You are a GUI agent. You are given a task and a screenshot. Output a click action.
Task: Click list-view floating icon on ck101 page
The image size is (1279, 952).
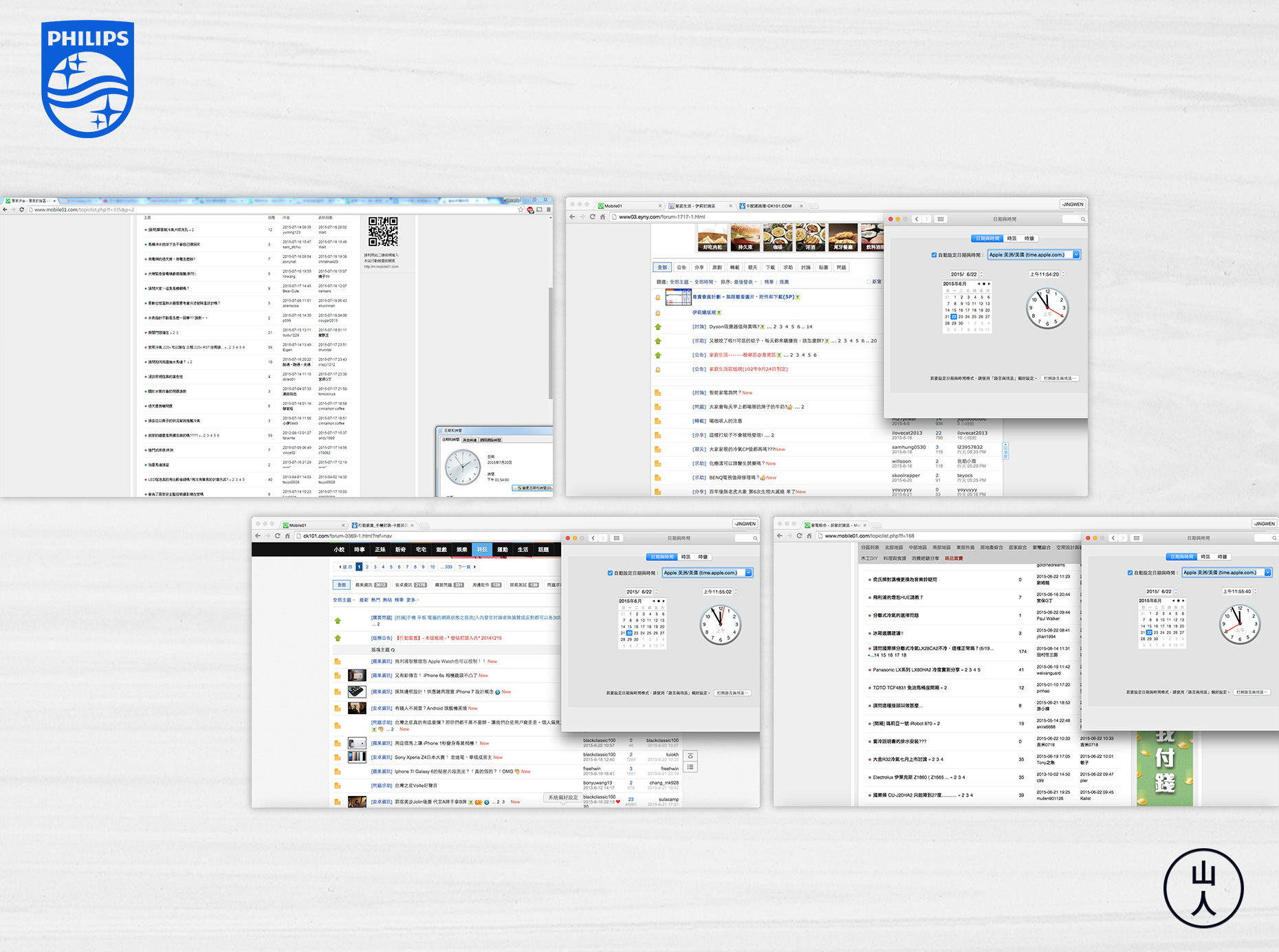(x=690, y=766)
